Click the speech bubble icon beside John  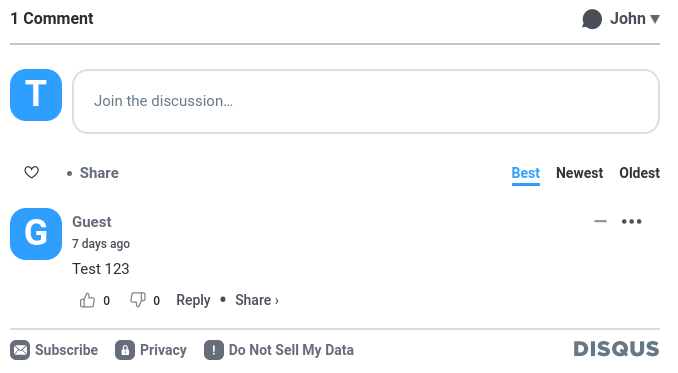pos(592,19)
